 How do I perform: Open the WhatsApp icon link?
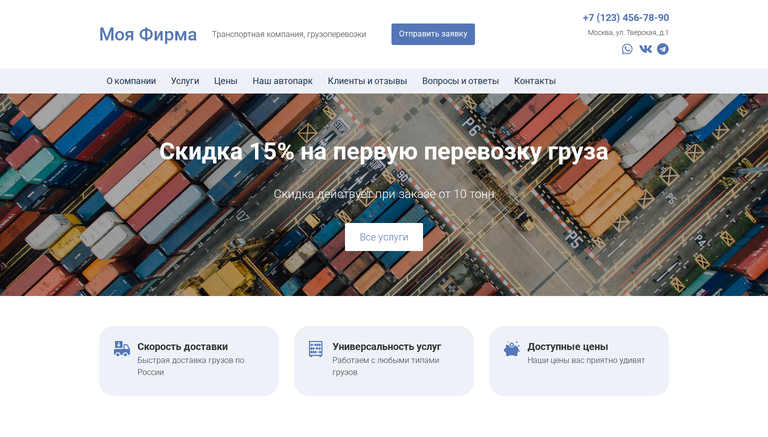click(627, 49)
